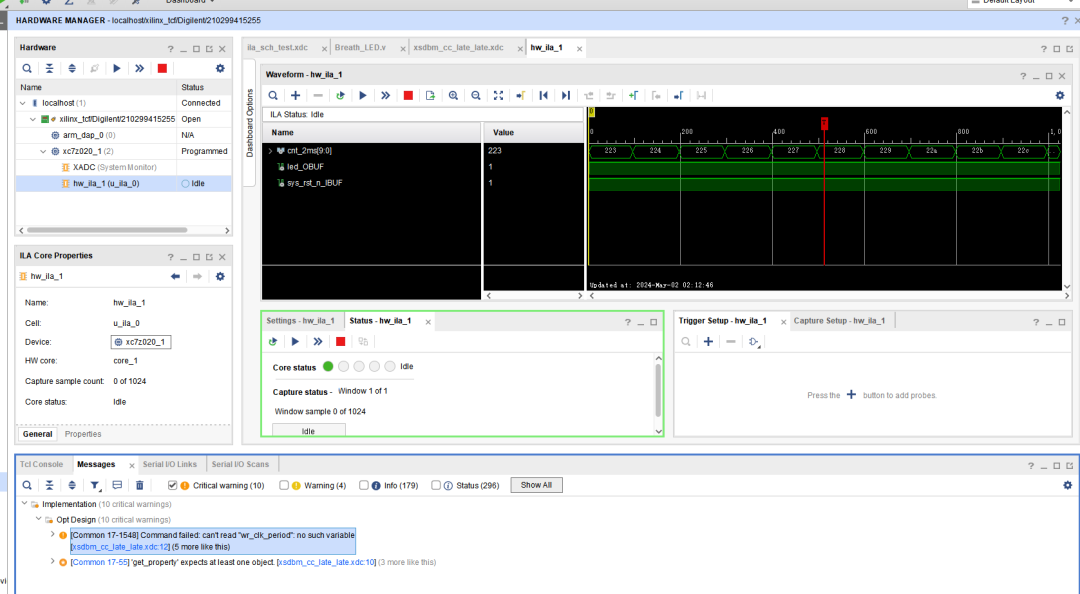Image resolution: width=1080 pixels, height=594 pixels.
Task: Collapse the xilinx_tcf/Digilent tree node
Action: coord(32,119)
